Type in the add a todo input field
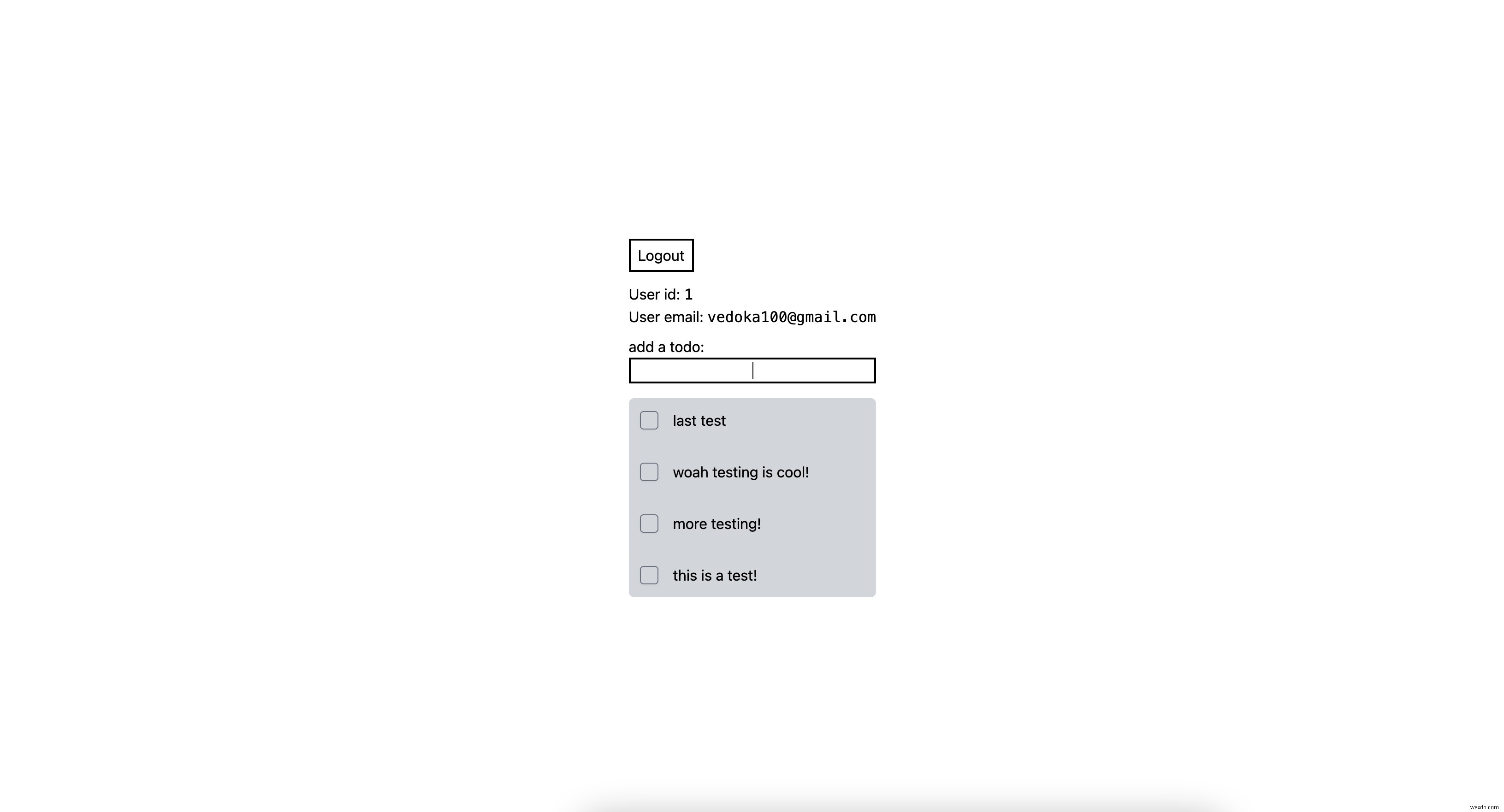The width and height of the screenshot is (1504, 812). tap(752, 370)
